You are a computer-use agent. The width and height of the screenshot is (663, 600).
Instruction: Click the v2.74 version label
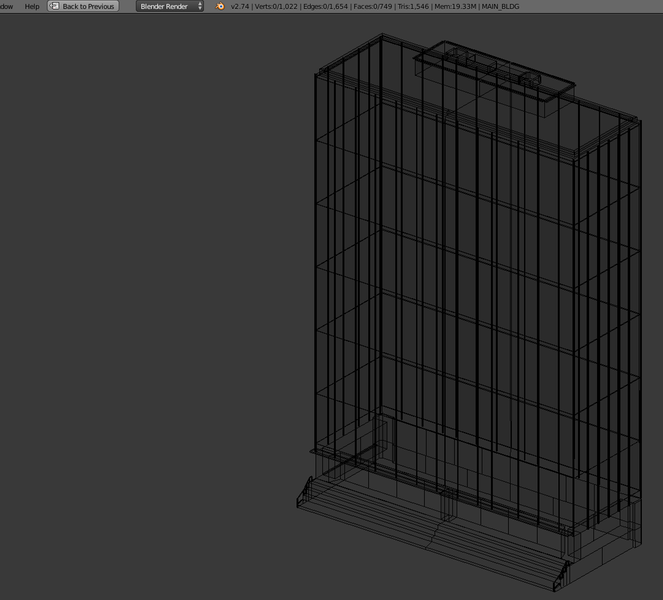click(240, 6)
